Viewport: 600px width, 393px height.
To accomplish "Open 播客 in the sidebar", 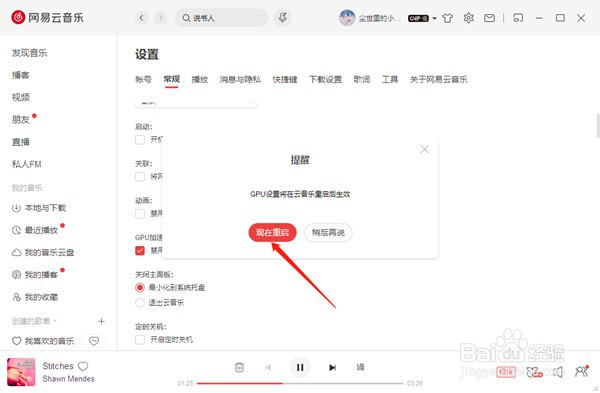I will [21, 75].
